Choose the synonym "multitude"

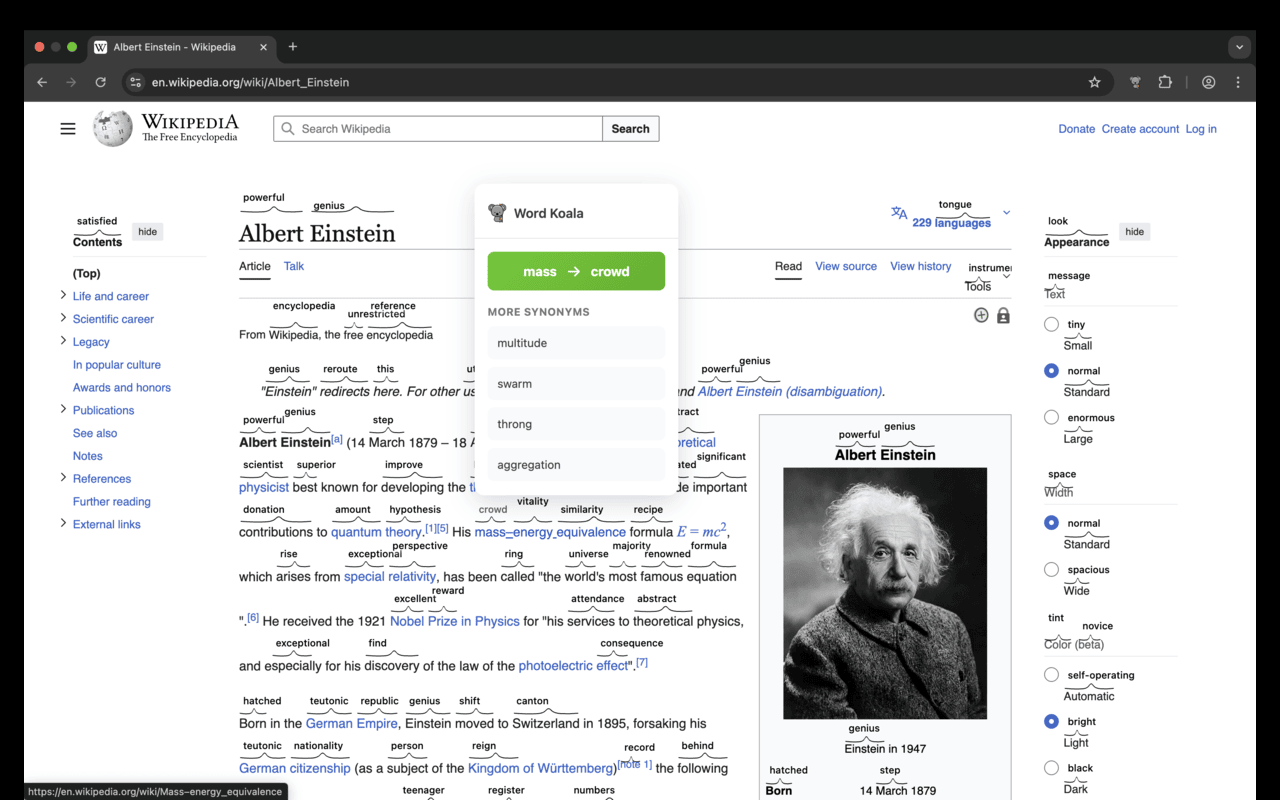576,343
